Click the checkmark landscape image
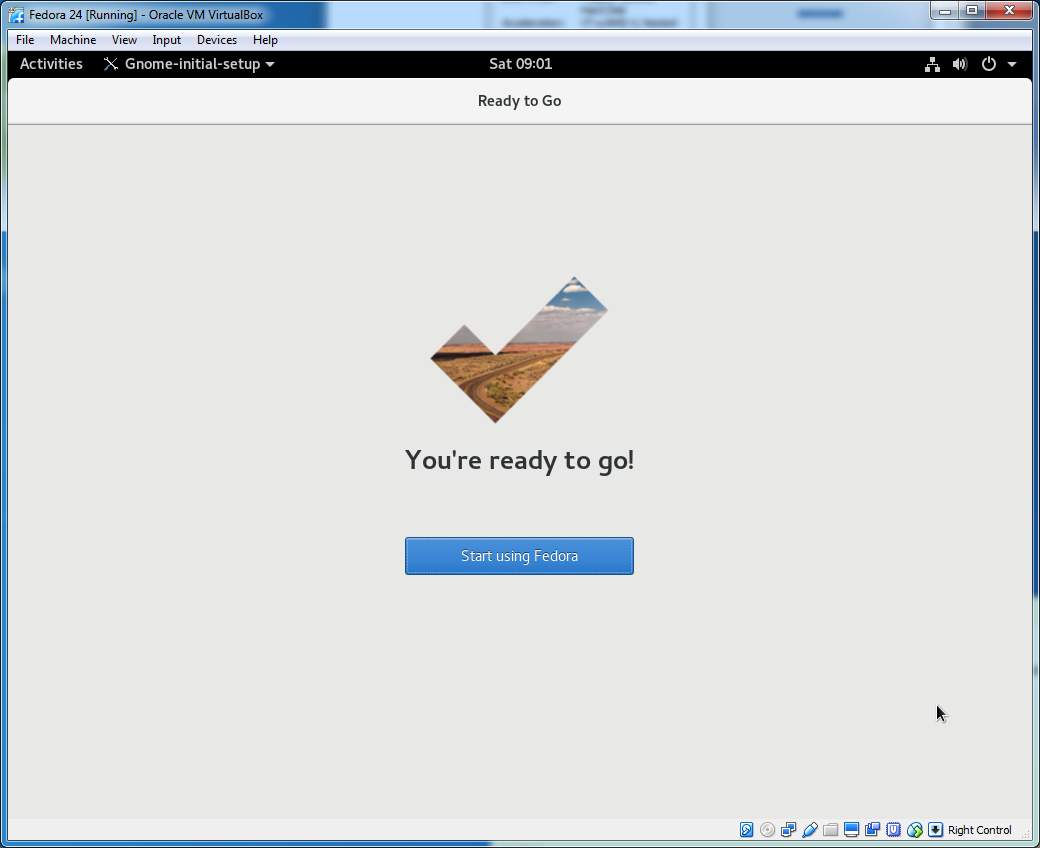This screenshot has height=848, width=1040. [x=519, y=349]
